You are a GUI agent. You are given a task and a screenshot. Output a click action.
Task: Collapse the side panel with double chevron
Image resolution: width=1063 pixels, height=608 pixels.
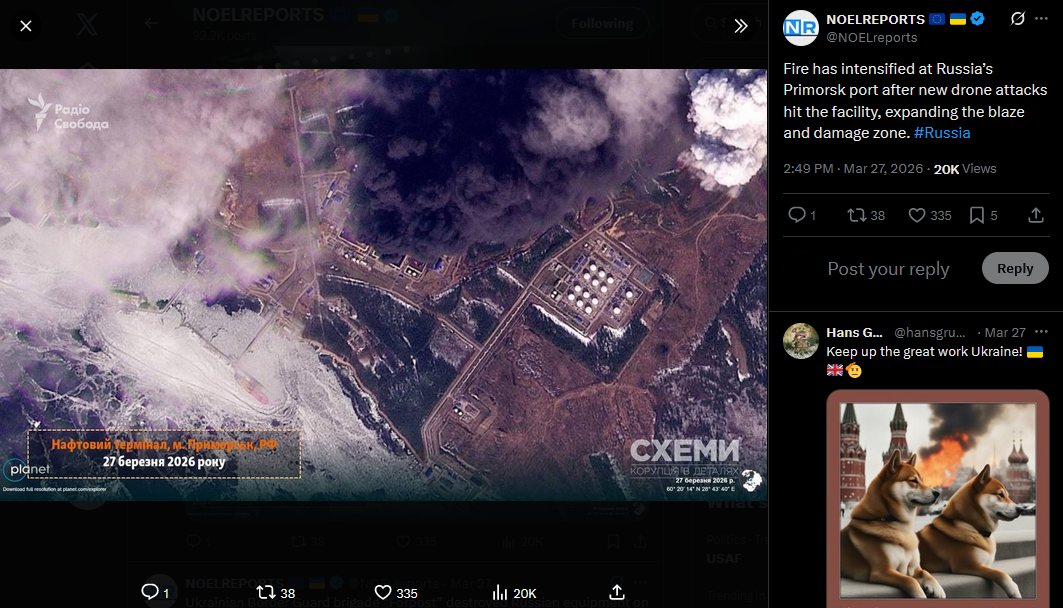click(x=741, y=26)
